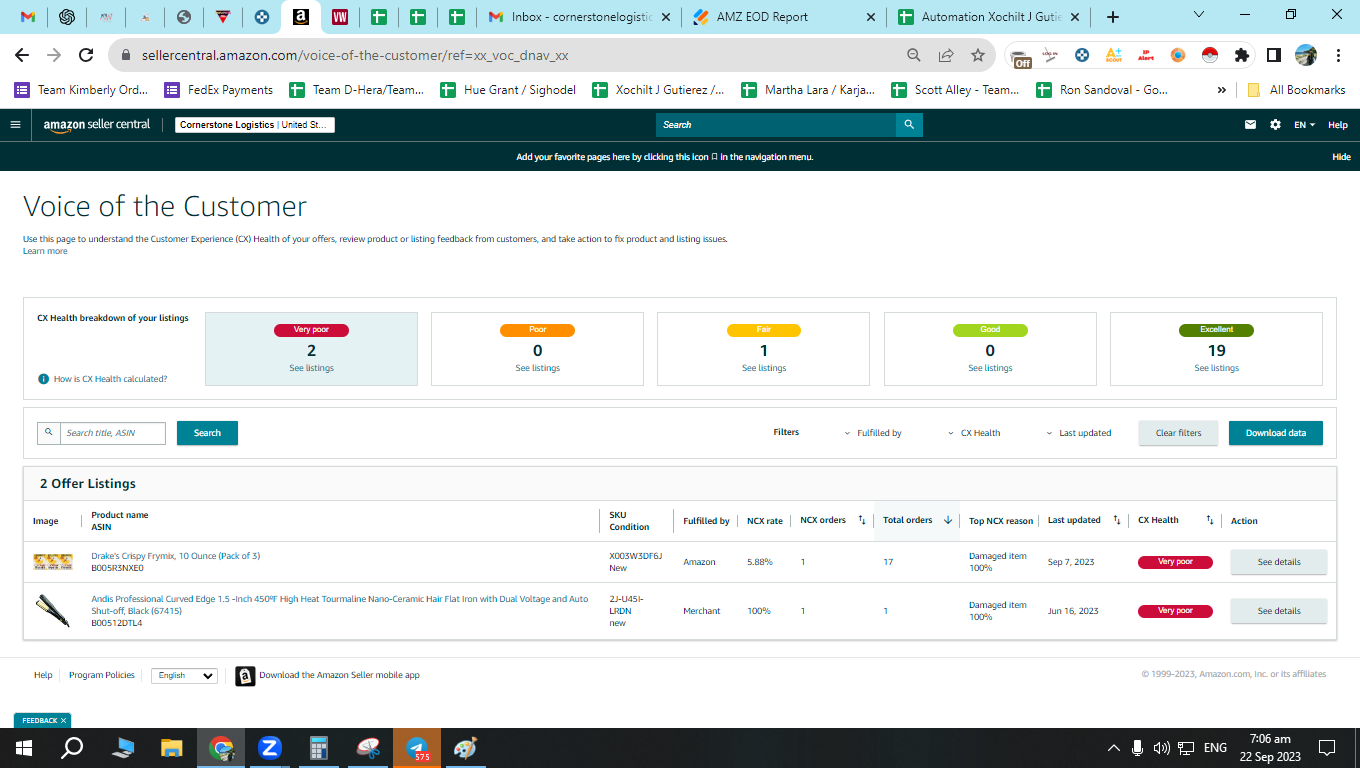
Task: Open the Cornerstone Logistics account switcher
Action: point(255,125)
